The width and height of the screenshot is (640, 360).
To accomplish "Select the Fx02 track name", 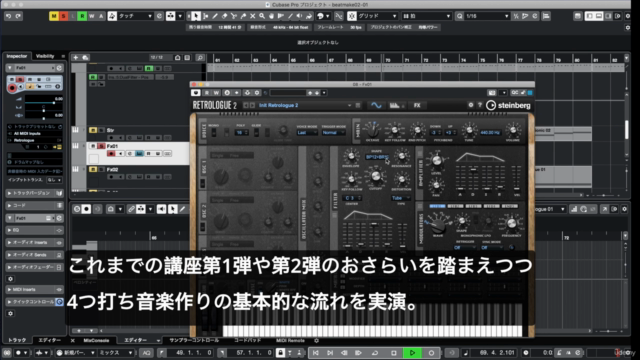I will 112,169.
